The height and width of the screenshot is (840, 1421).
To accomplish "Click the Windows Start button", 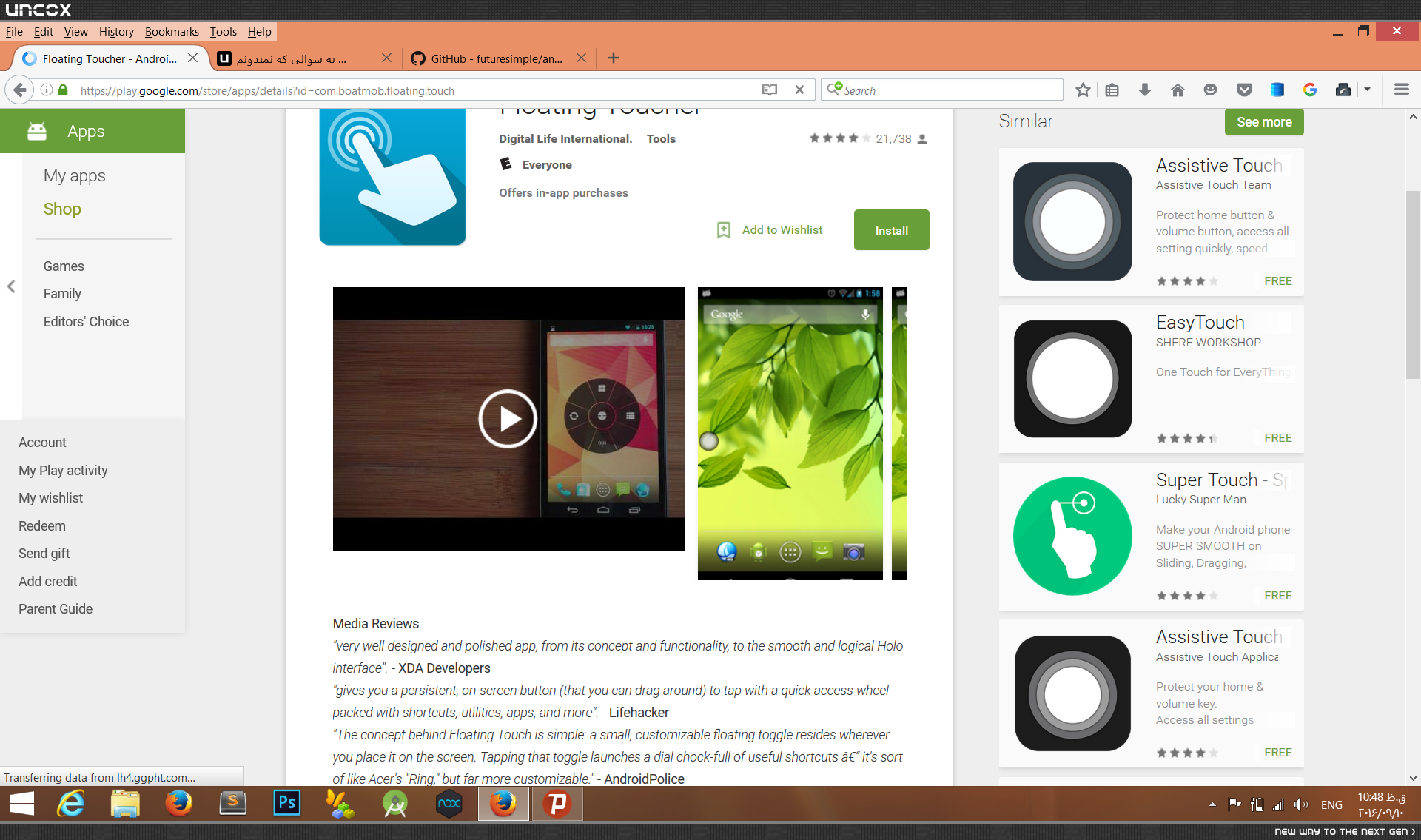I will 22,804.
